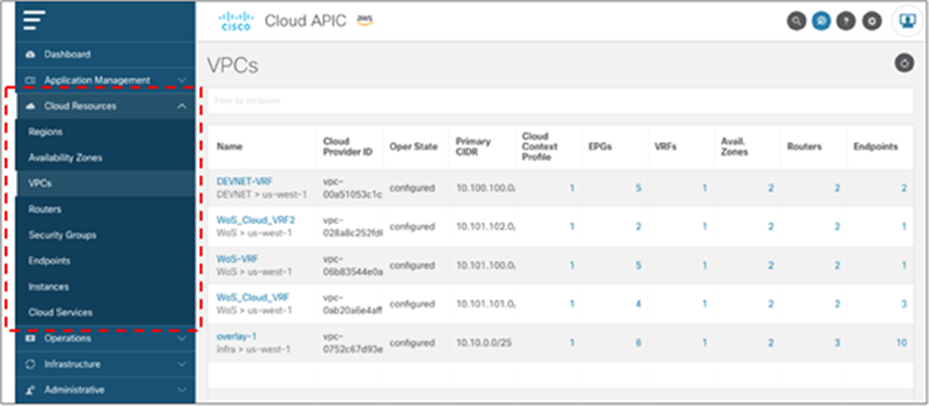Click EPGs count 4 for WoS_Cloud_VRF
Image resolution: width=929 pixels, height=406 pixels.
tap(638, 304)
